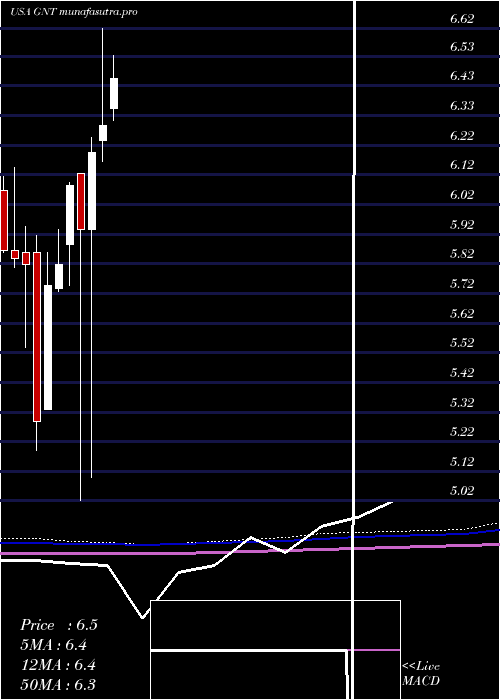Click the '50MA : 6.3' readout
The image size is (500, 700).
click(x=58, y=684)
